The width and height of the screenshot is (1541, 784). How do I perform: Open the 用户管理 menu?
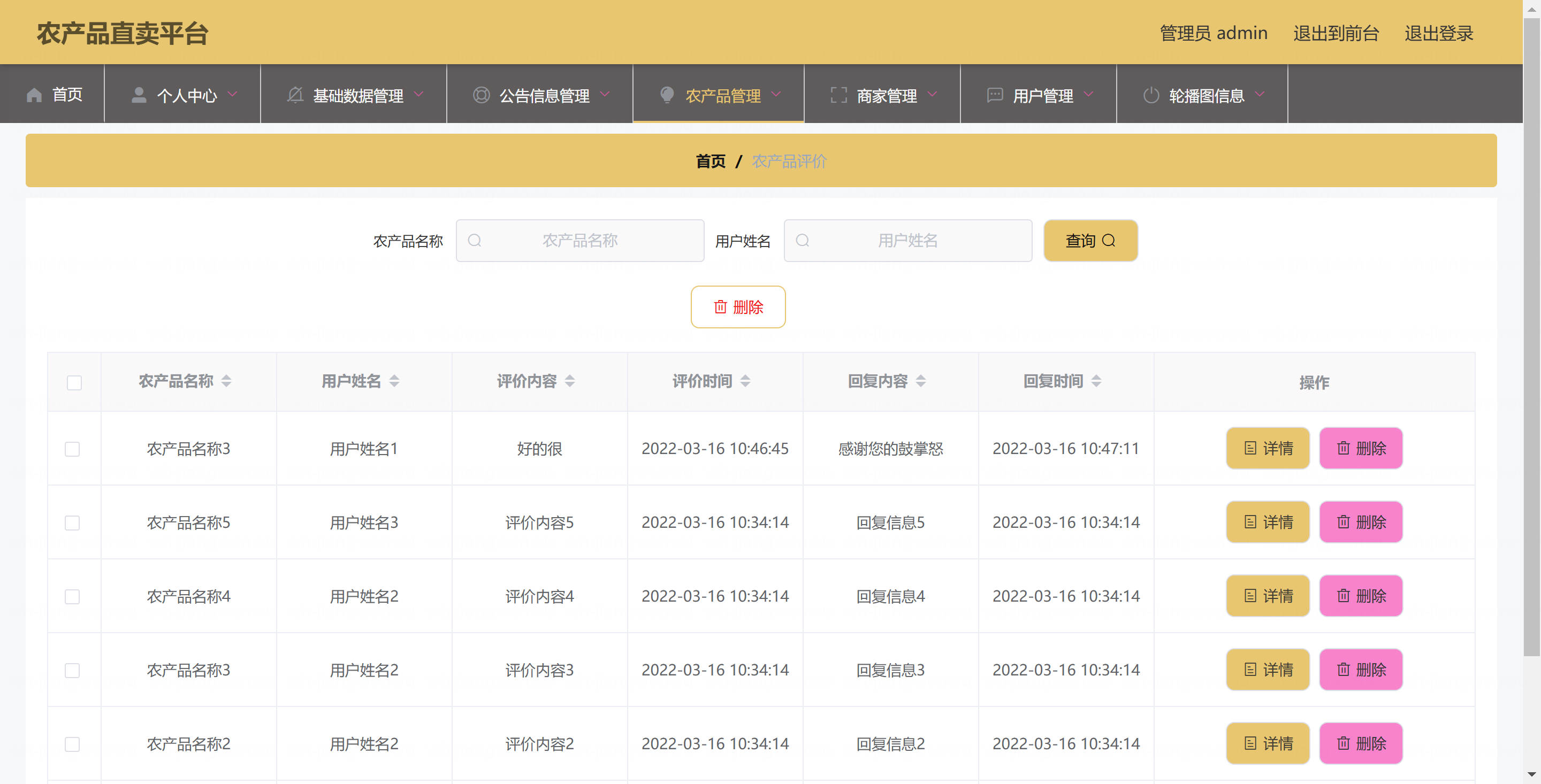tap(1039, 95)
